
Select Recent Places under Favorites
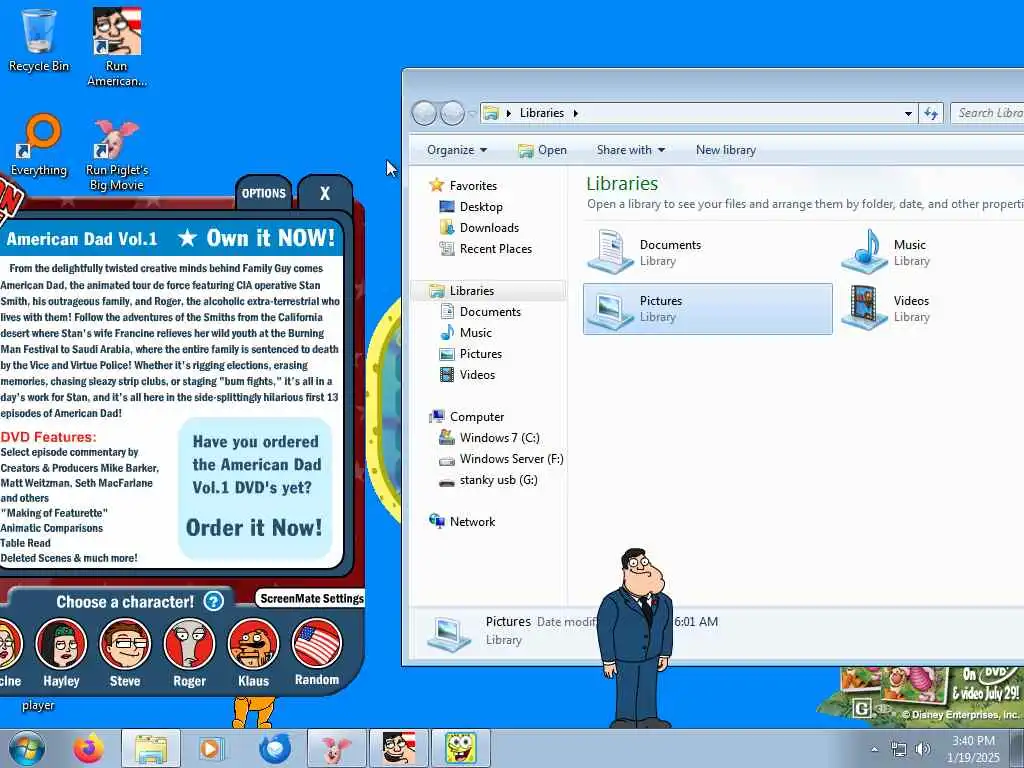click(495, 248)
